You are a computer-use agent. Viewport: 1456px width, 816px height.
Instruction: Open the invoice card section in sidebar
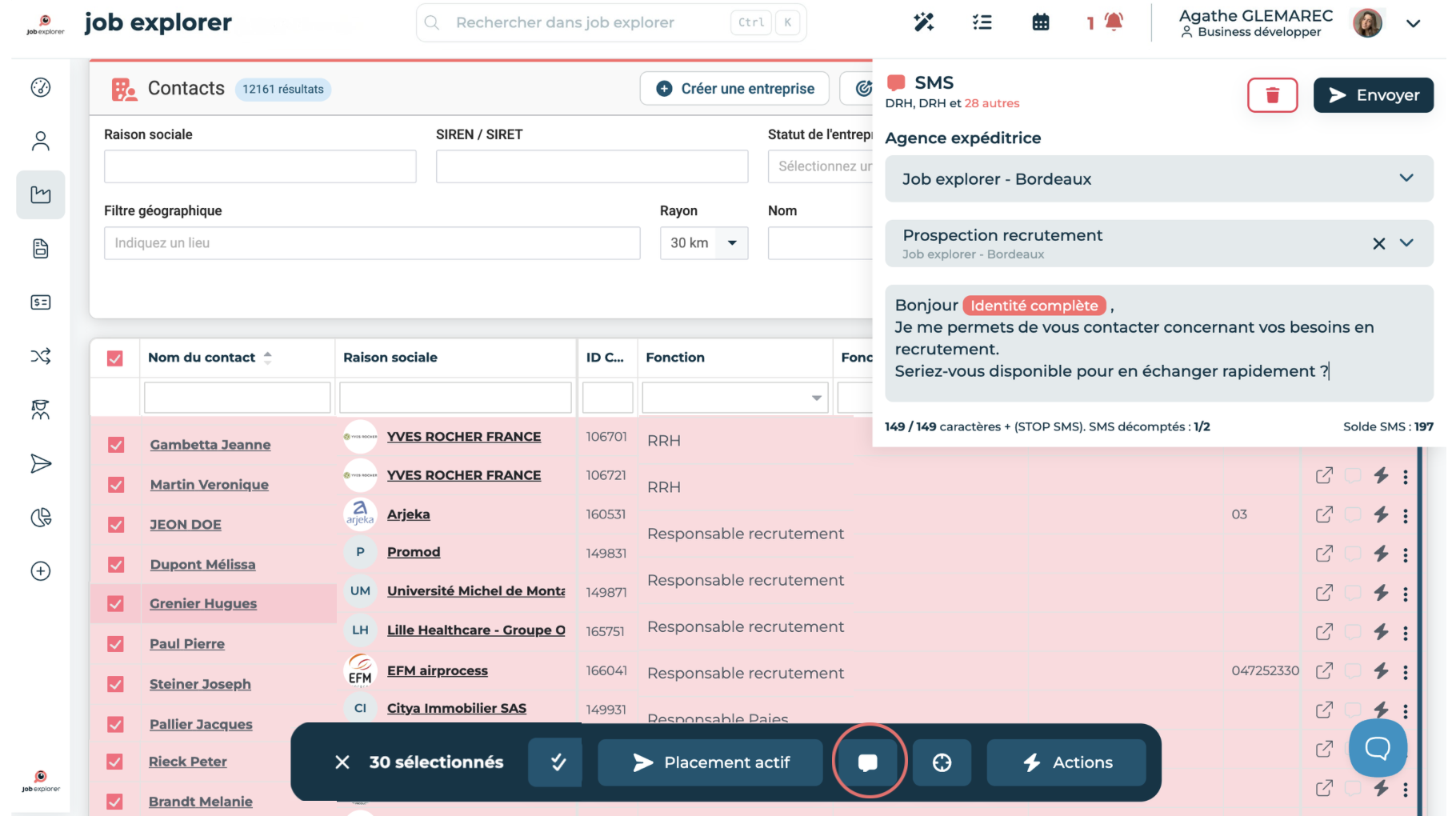pos(41,302)
